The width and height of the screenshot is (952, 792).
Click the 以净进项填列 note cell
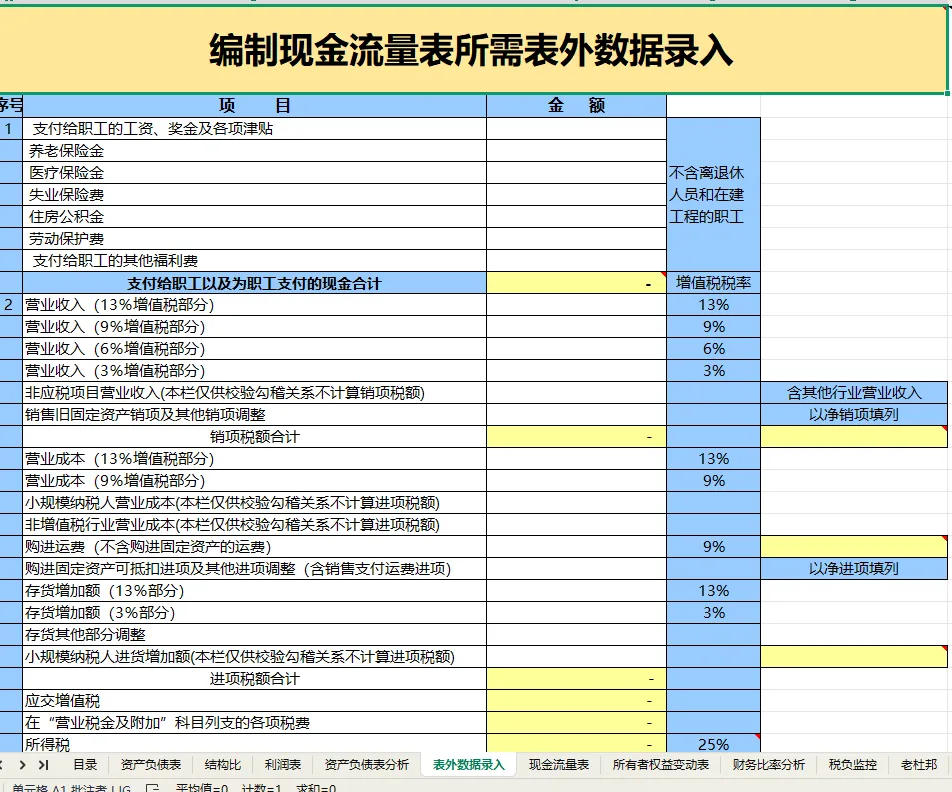(854, 568)
